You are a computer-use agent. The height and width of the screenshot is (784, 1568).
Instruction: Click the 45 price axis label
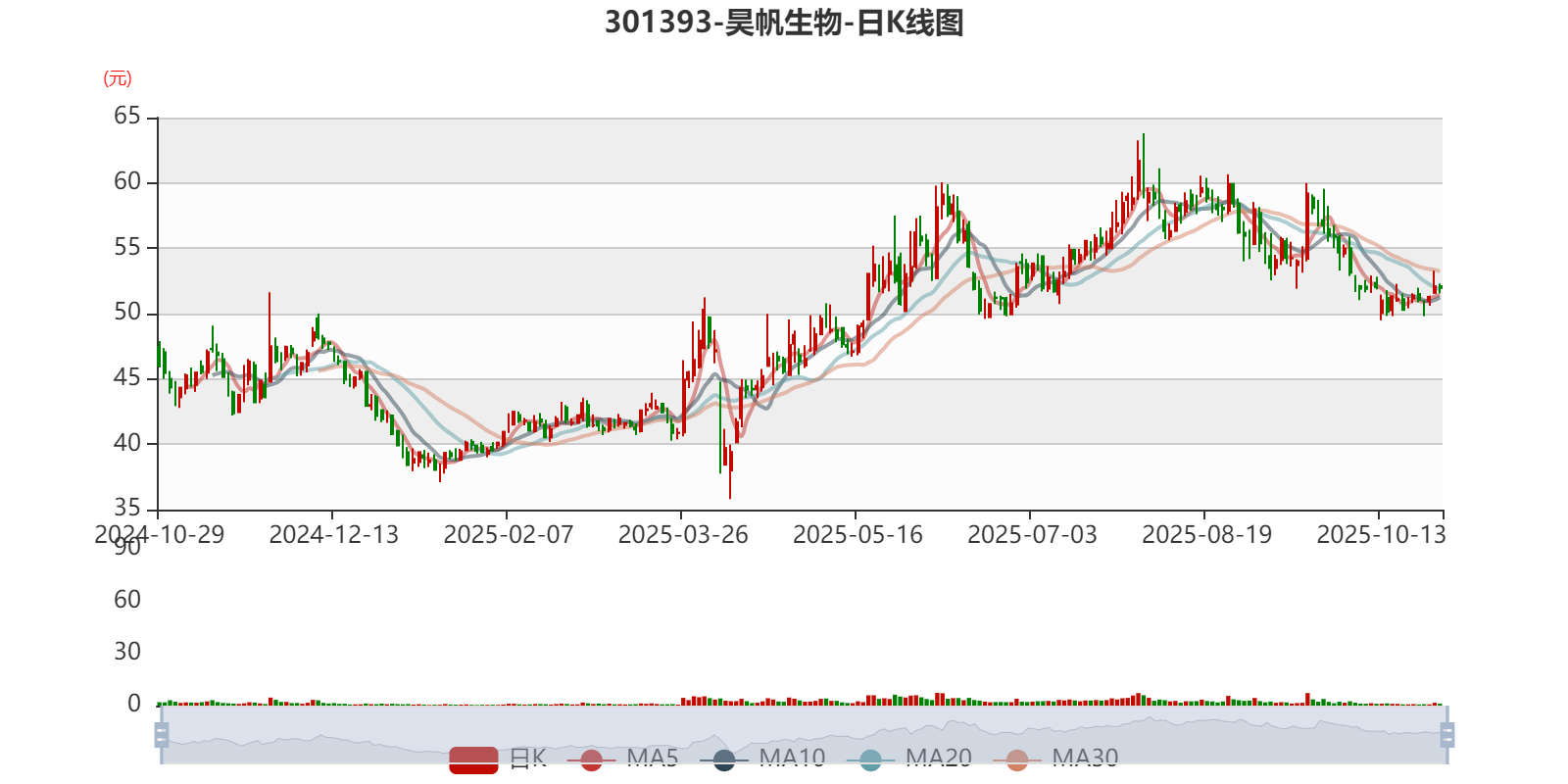[127, 376]
